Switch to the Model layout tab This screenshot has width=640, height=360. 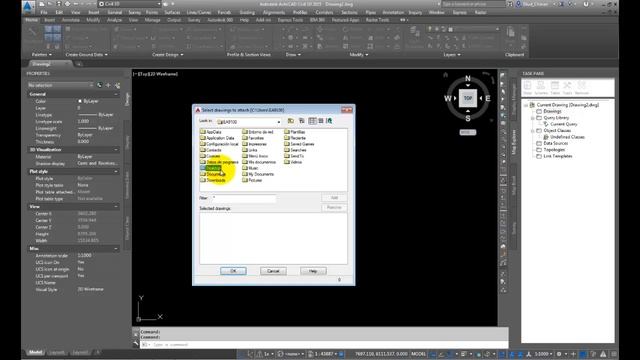coord(36,352)
